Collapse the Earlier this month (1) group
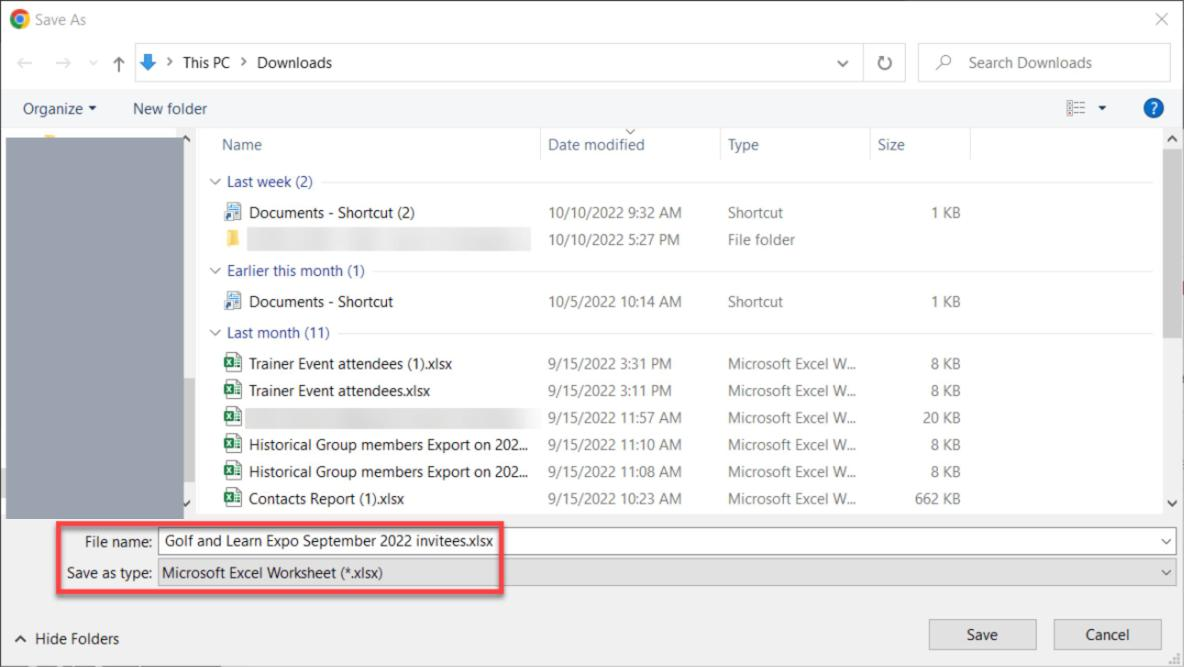1184x667 pixels. pyautogui.click(x=215, y=271)
